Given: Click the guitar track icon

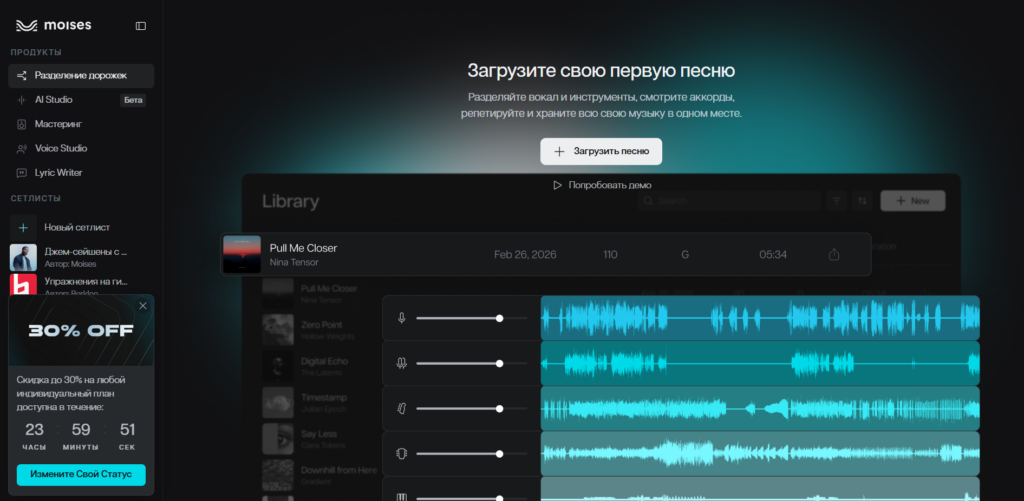Looking at the screenshot, I should (402, 408).
